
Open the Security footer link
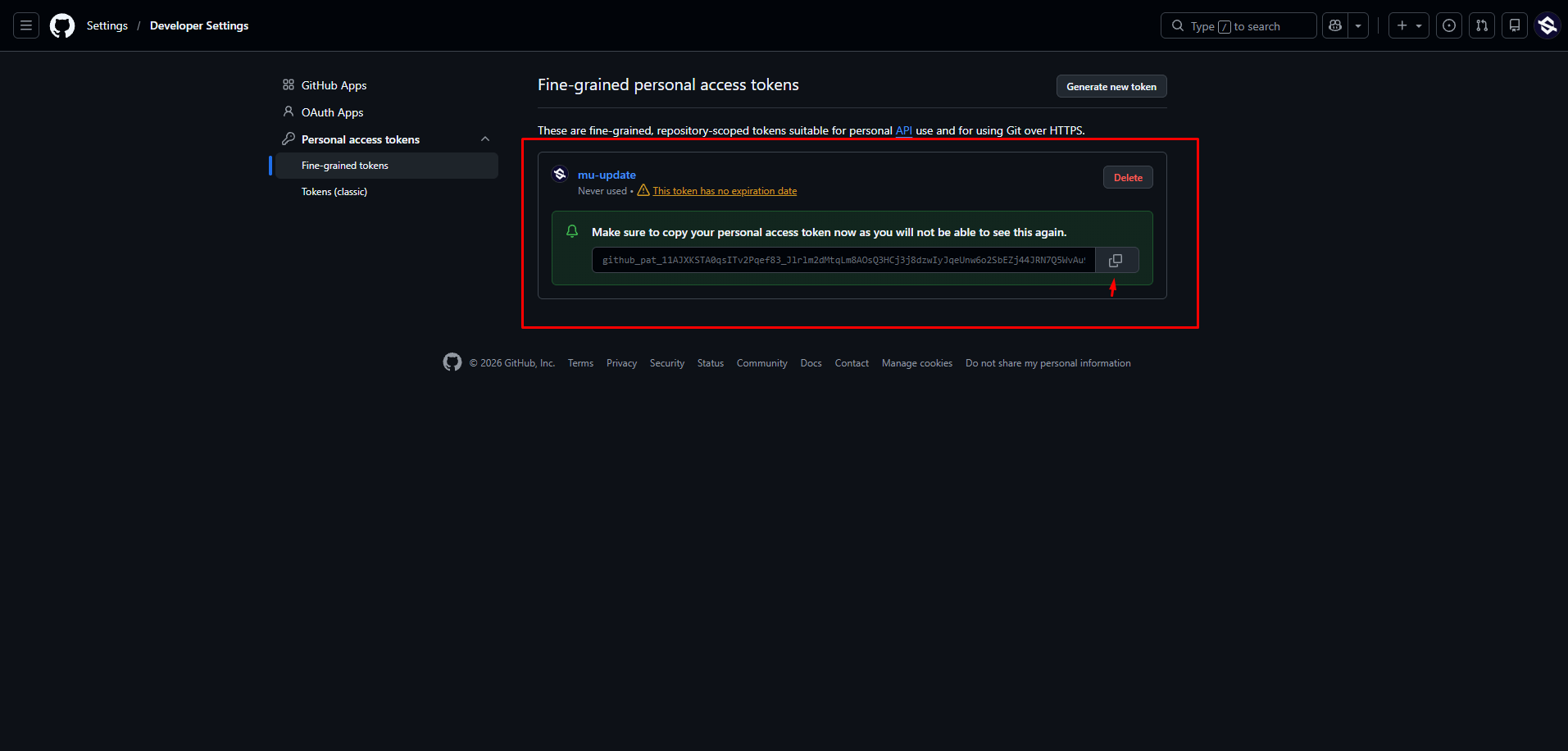click(667, 363)
